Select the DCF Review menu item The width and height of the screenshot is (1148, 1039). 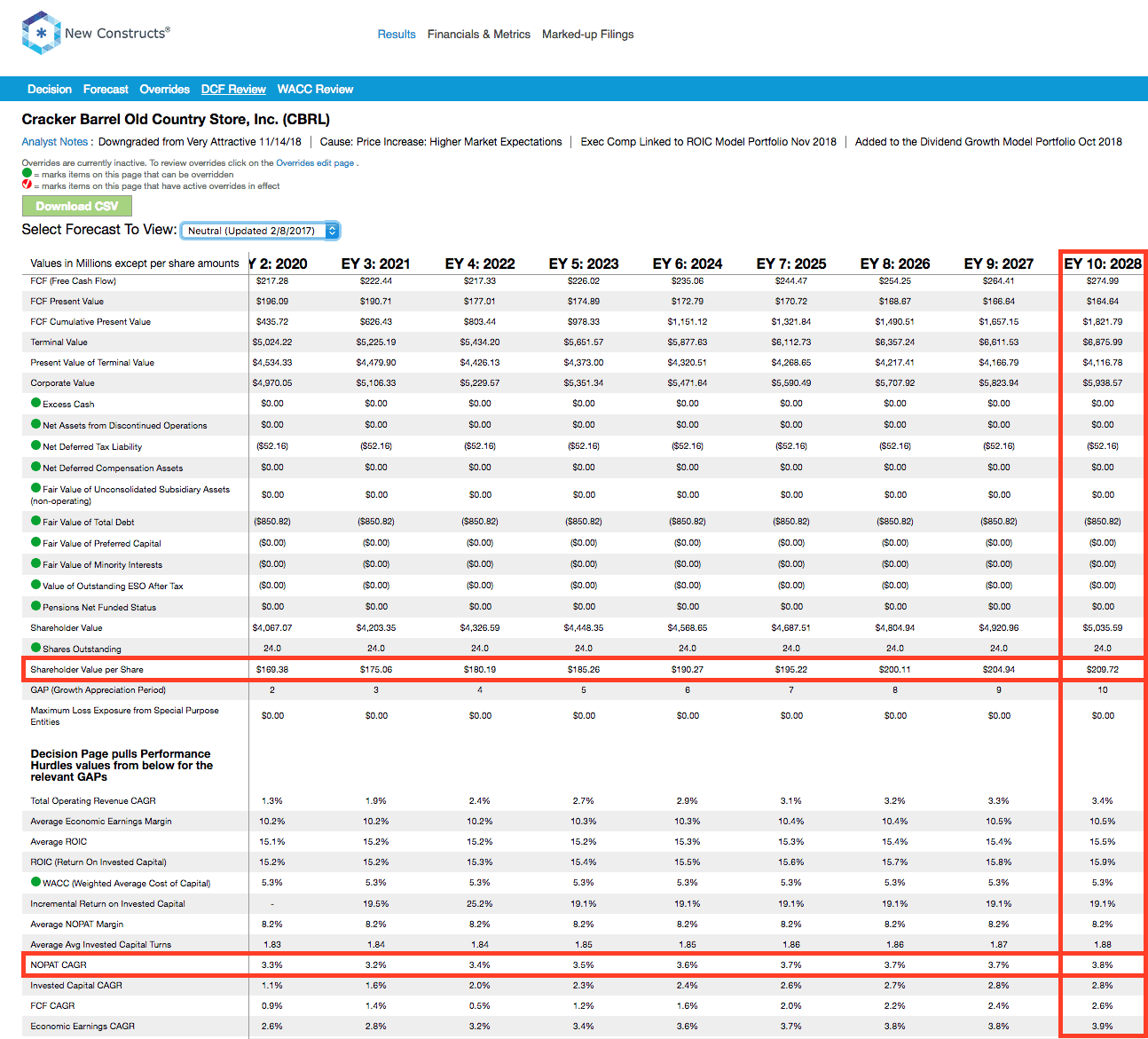click(233, 90)
